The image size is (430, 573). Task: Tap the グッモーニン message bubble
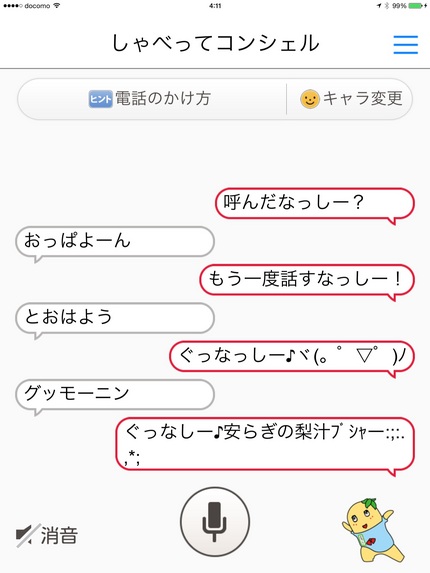pos(115,397)
